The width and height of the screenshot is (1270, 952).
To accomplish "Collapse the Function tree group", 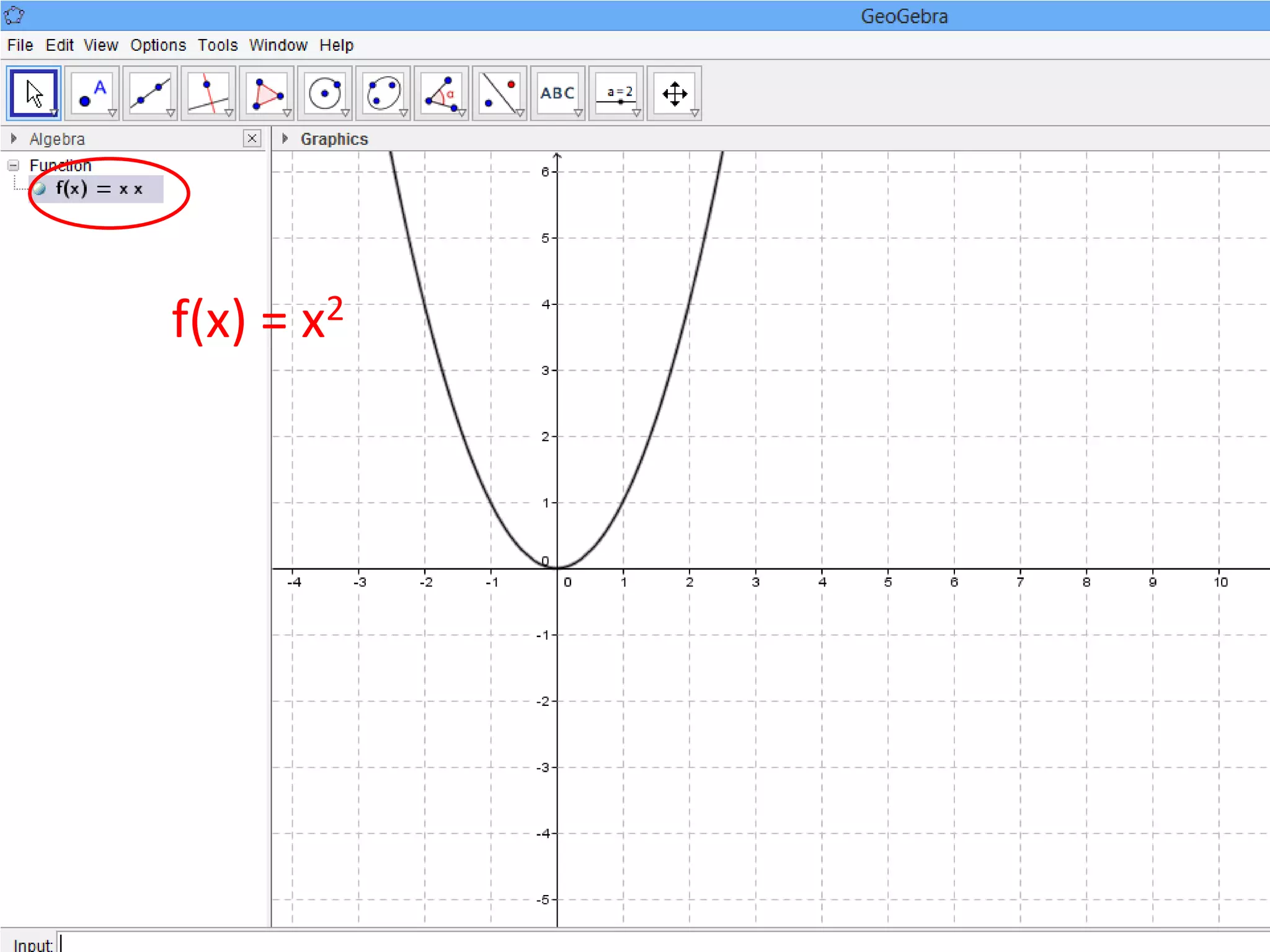I will pyautogui.click(x=13, y=165).
